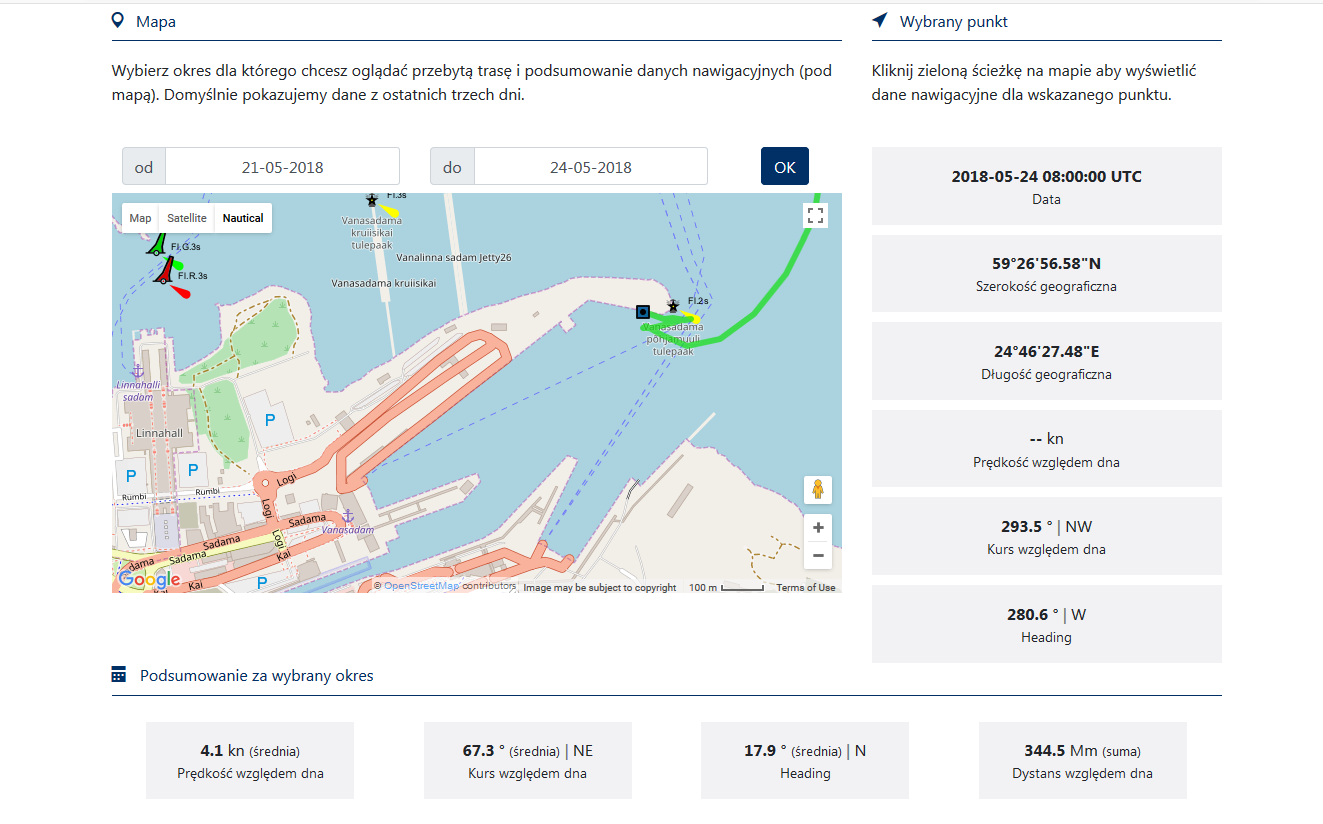Enter fullscreen using the expand icon
The height and width of the screenshot is (824, 1323).
tap(815, 215)
